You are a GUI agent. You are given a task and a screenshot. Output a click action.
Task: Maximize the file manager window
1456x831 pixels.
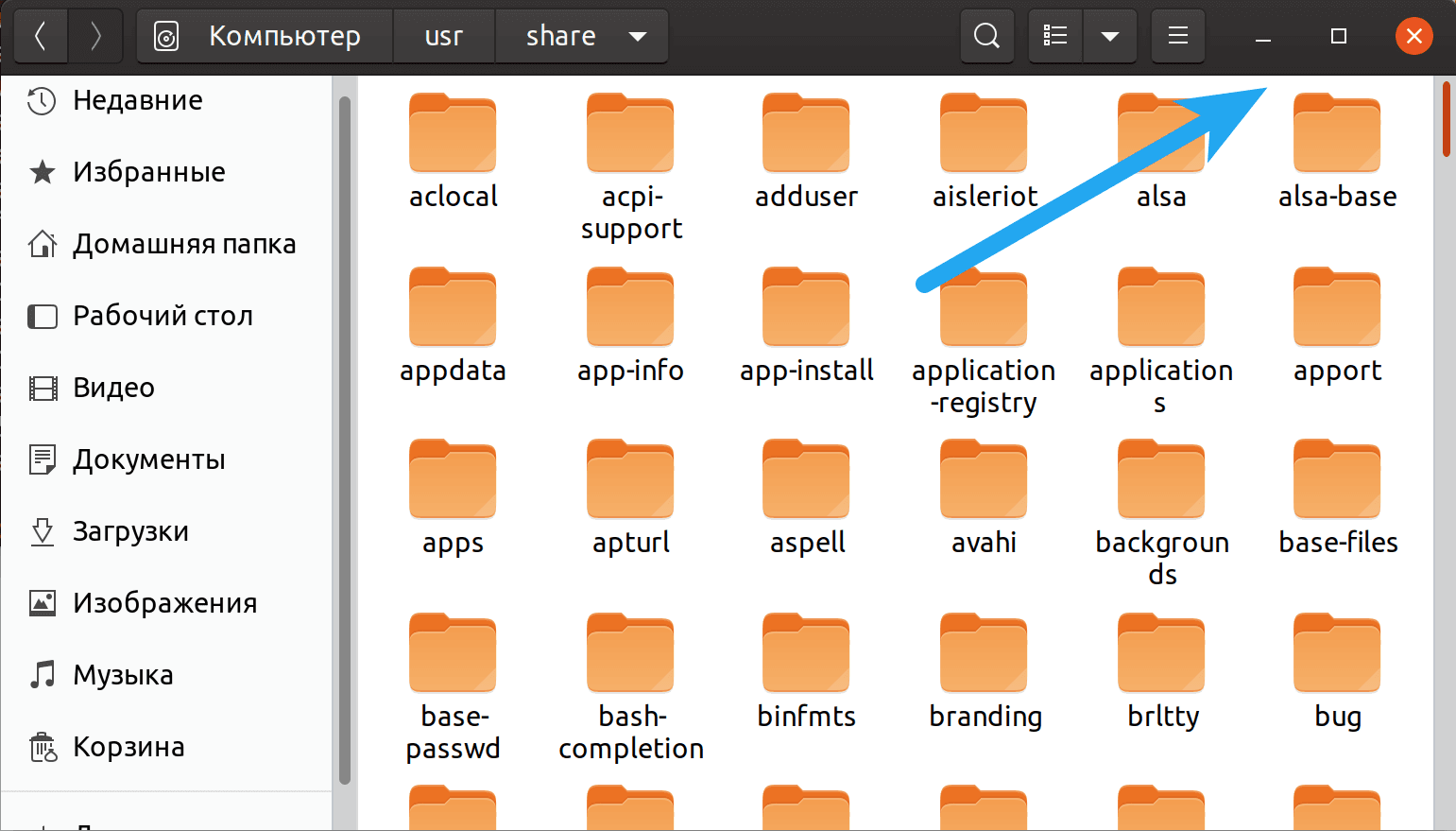1338,36
